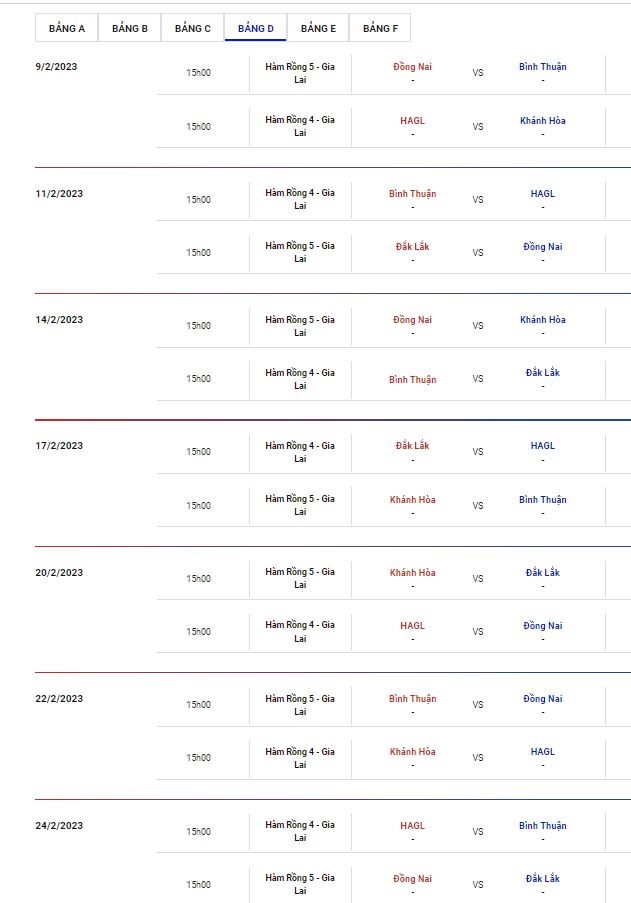The width and height of the screenshot is (631, 903).
Task: Open Đồng Nai in the 9/2/2023 fixtures
Action: pos(412,67)
